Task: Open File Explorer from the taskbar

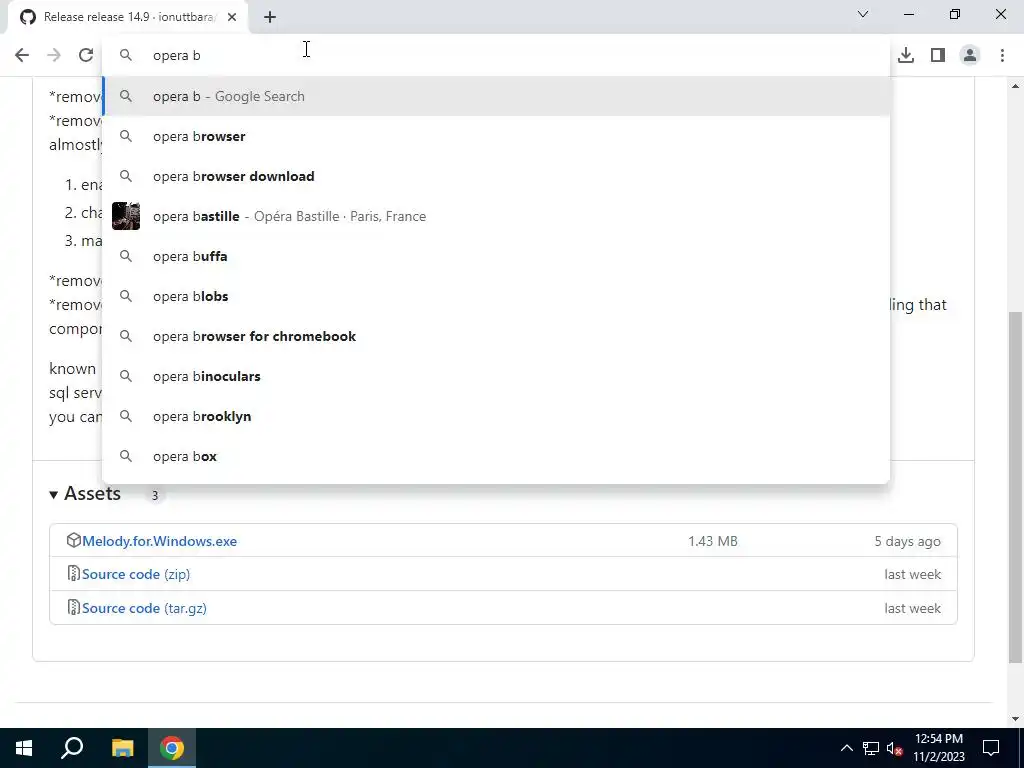Action: tap(122, 748)
